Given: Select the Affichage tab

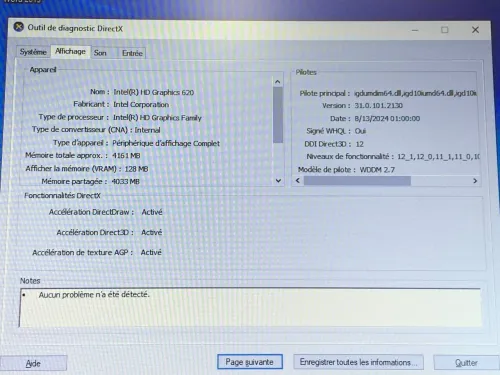Looking at the screenshot, I should click(70, 51).
